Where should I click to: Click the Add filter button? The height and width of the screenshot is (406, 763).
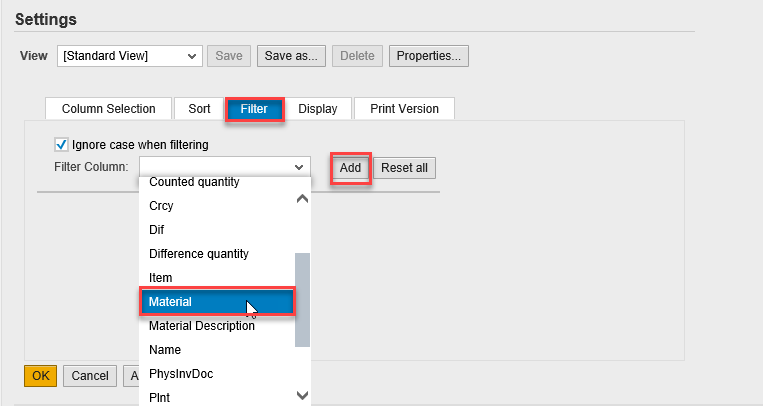click(350, 168)
